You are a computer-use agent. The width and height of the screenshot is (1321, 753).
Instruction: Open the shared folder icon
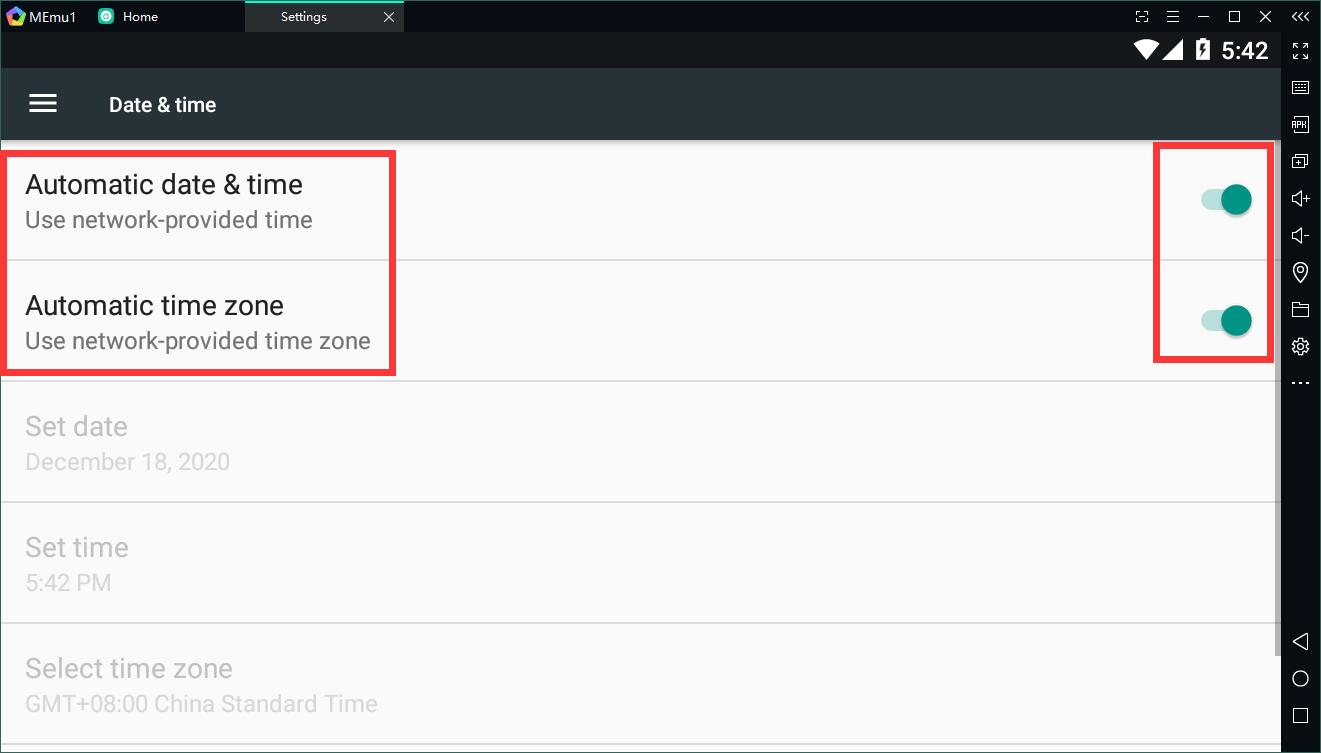(x=1300, y=309)
